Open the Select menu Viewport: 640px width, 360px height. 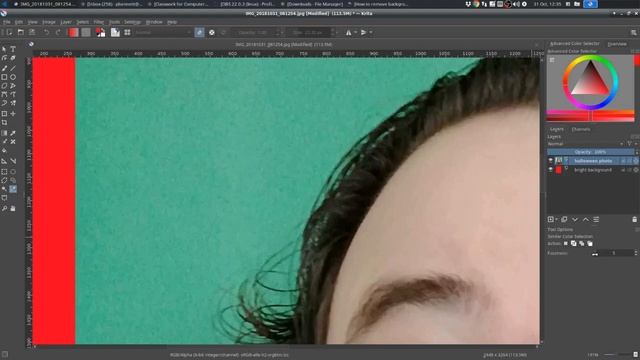point(82,22)
